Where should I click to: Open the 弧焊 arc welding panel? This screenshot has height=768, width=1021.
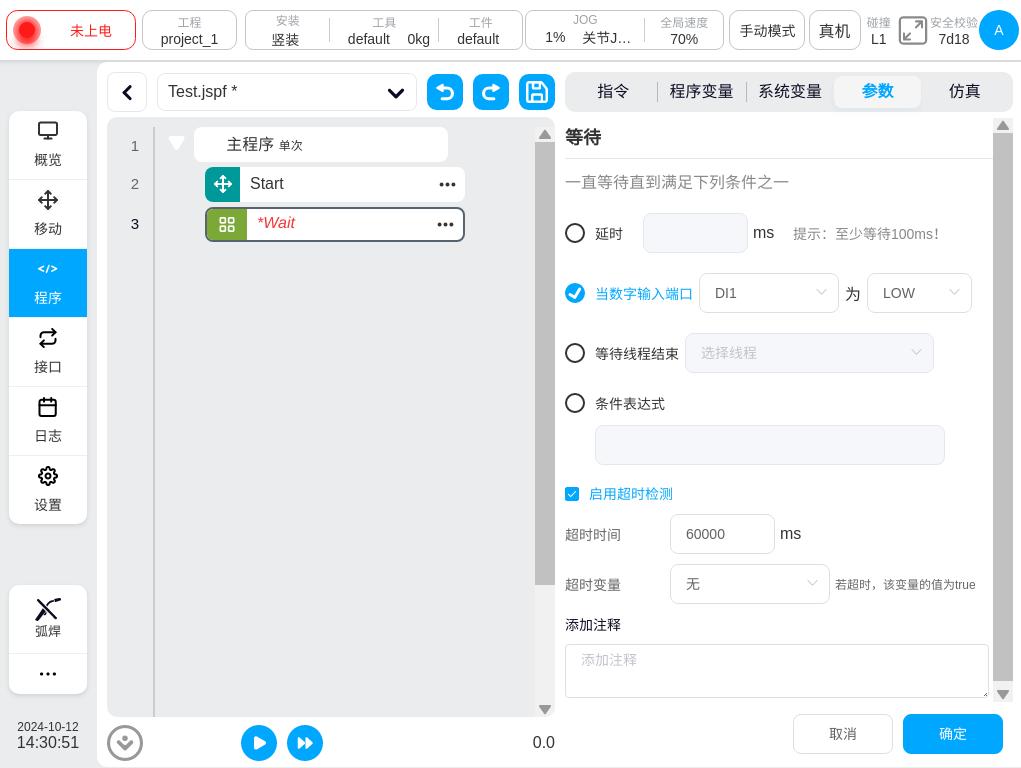48,617
